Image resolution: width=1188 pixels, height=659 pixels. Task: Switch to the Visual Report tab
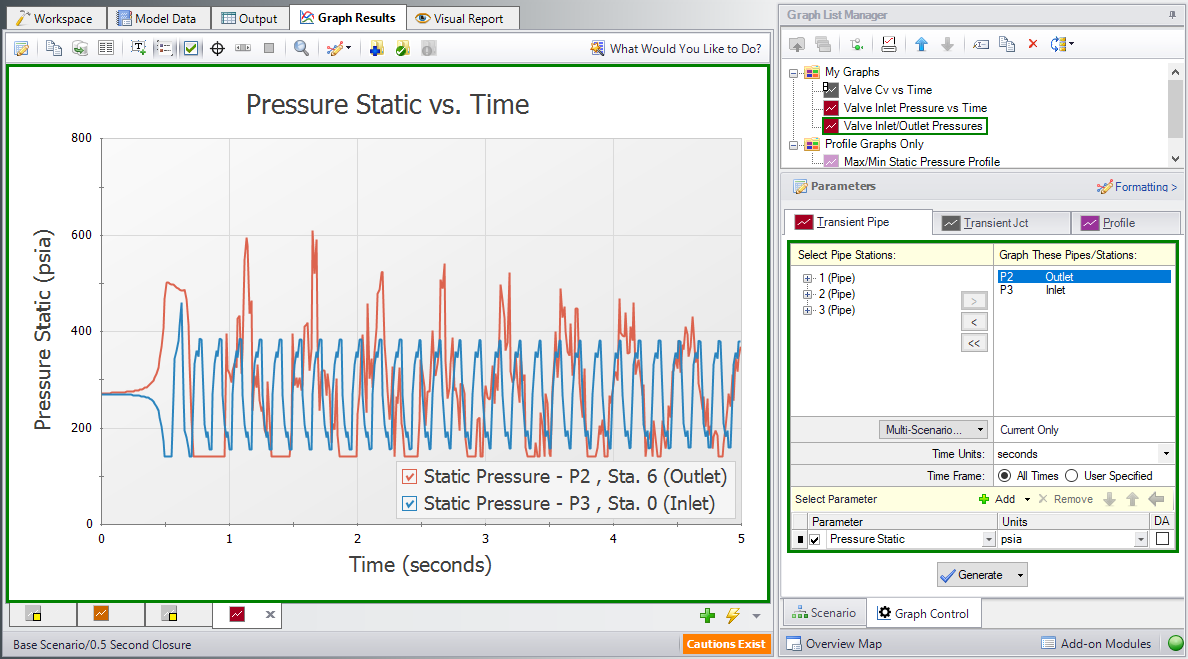pos(460,18)
